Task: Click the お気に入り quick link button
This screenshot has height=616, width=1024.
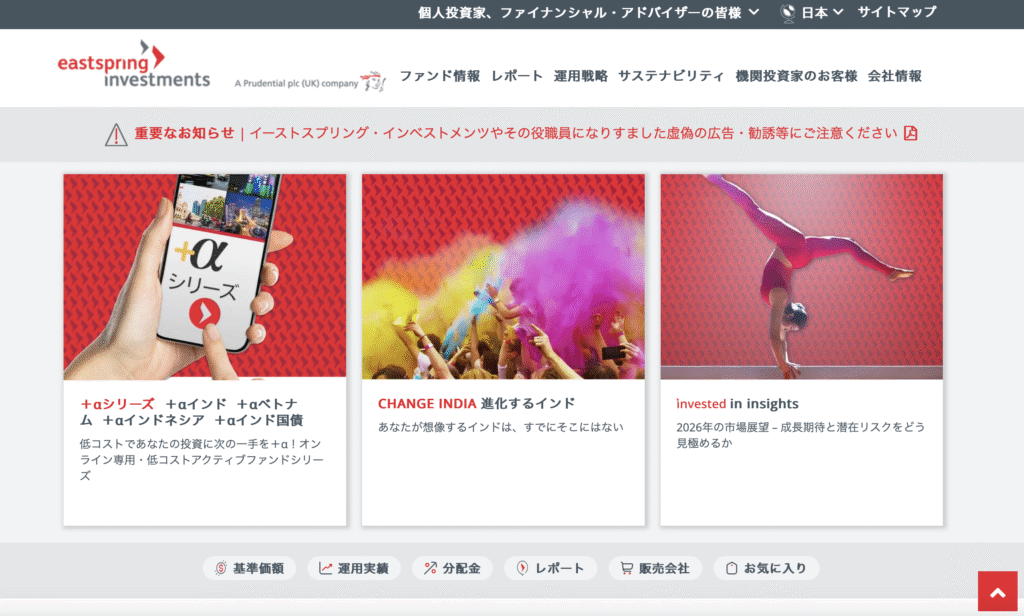Action: tap(766, 568)
